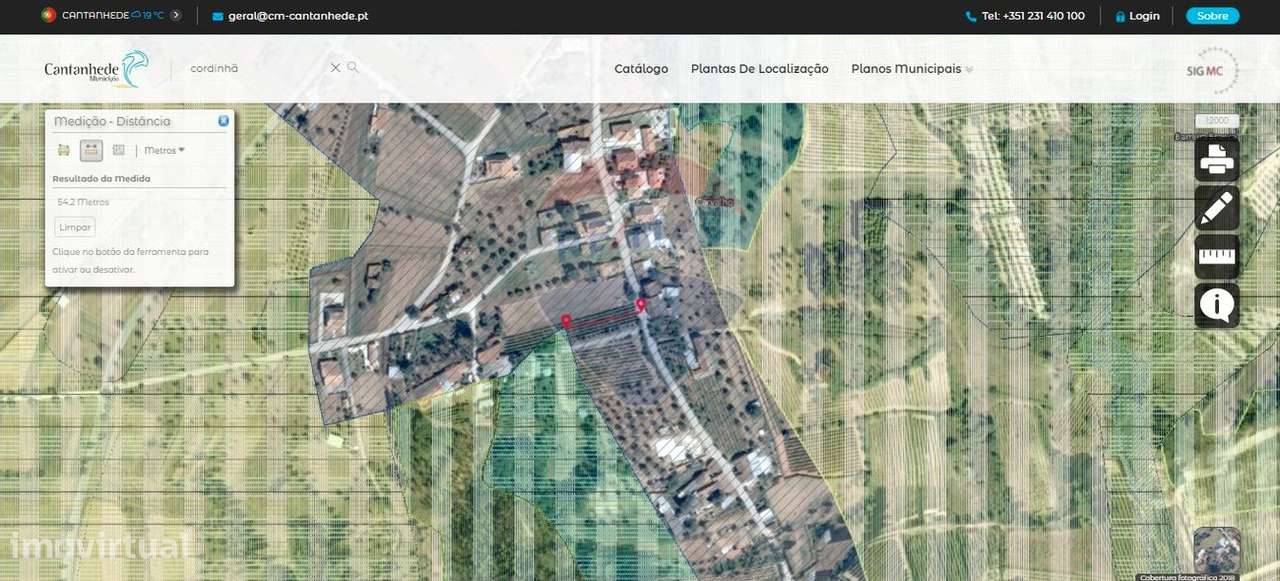Click the right red measurement marker
The image size is (1280, 581).
pos(641,304)
